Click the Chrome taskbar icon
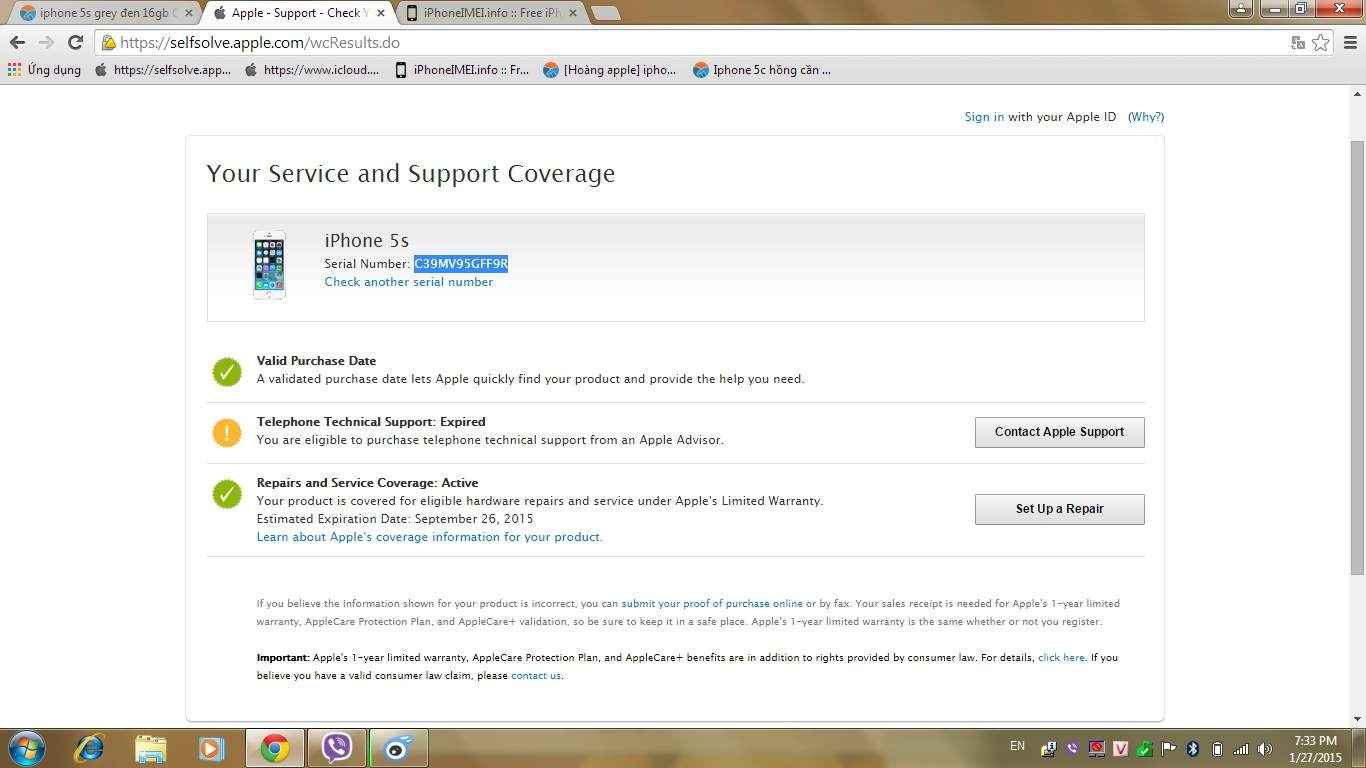Screen dimensions: 1366x768 click(275, 748)
